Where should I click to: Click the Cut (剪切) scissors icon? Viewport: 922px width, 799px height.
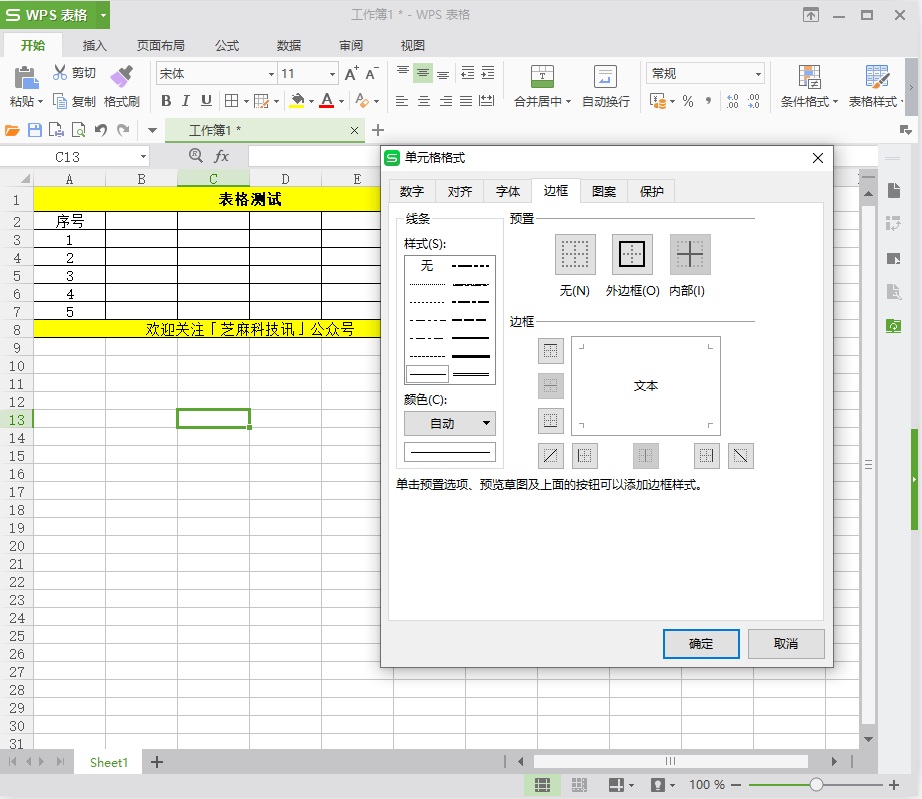[60, 72]
